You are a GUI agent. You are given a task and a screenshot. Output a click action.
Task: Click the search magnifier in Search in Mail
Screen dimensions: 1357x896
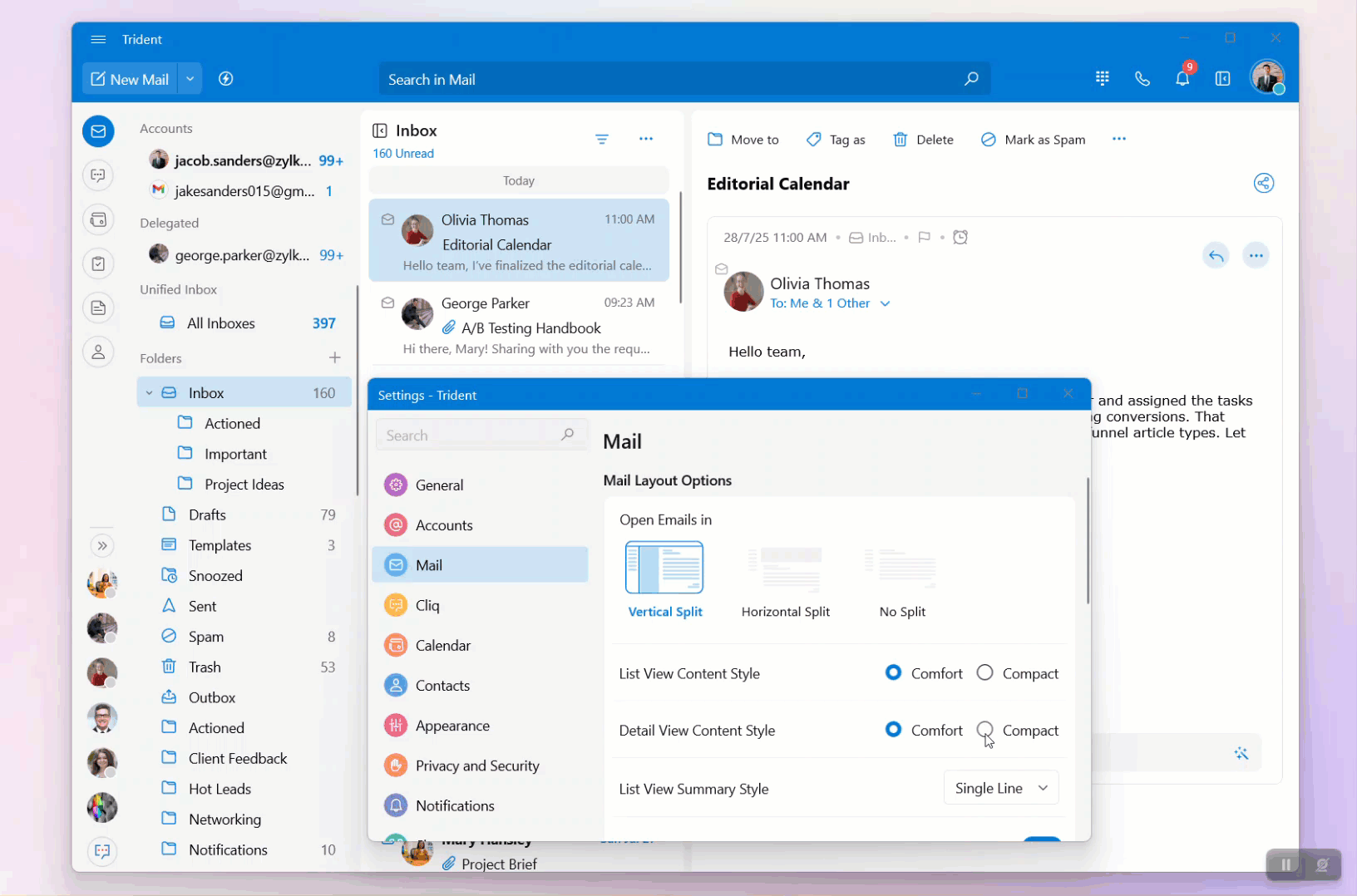click(x=970, y=79)
